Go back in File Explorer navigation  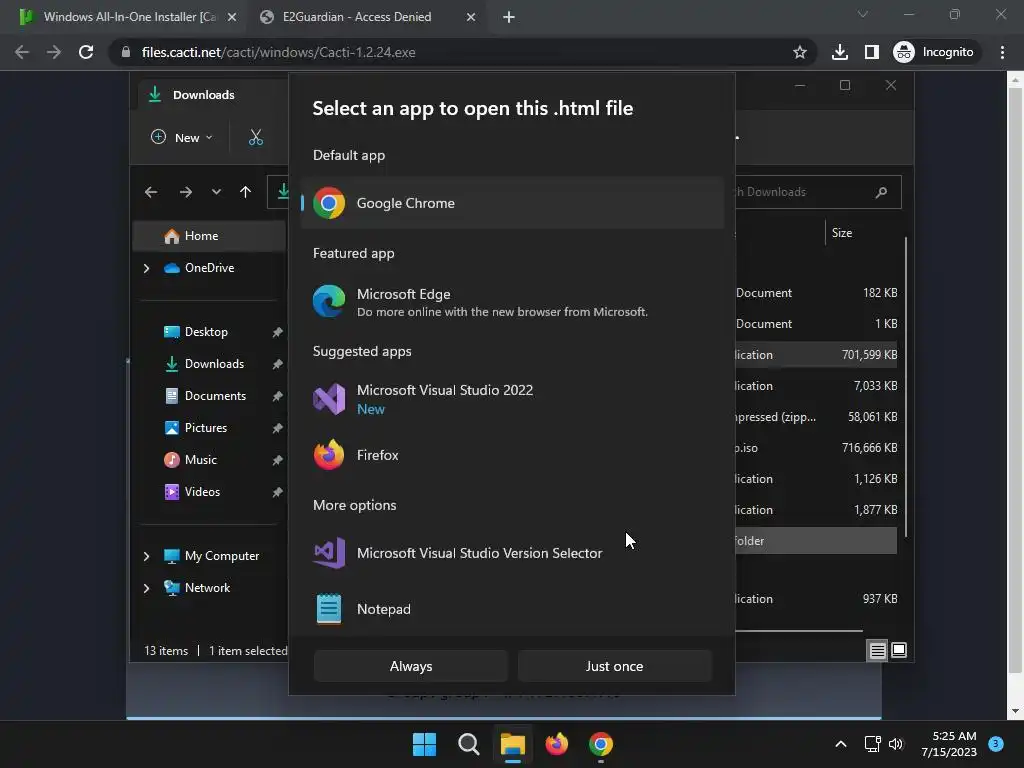click(151, 192)
